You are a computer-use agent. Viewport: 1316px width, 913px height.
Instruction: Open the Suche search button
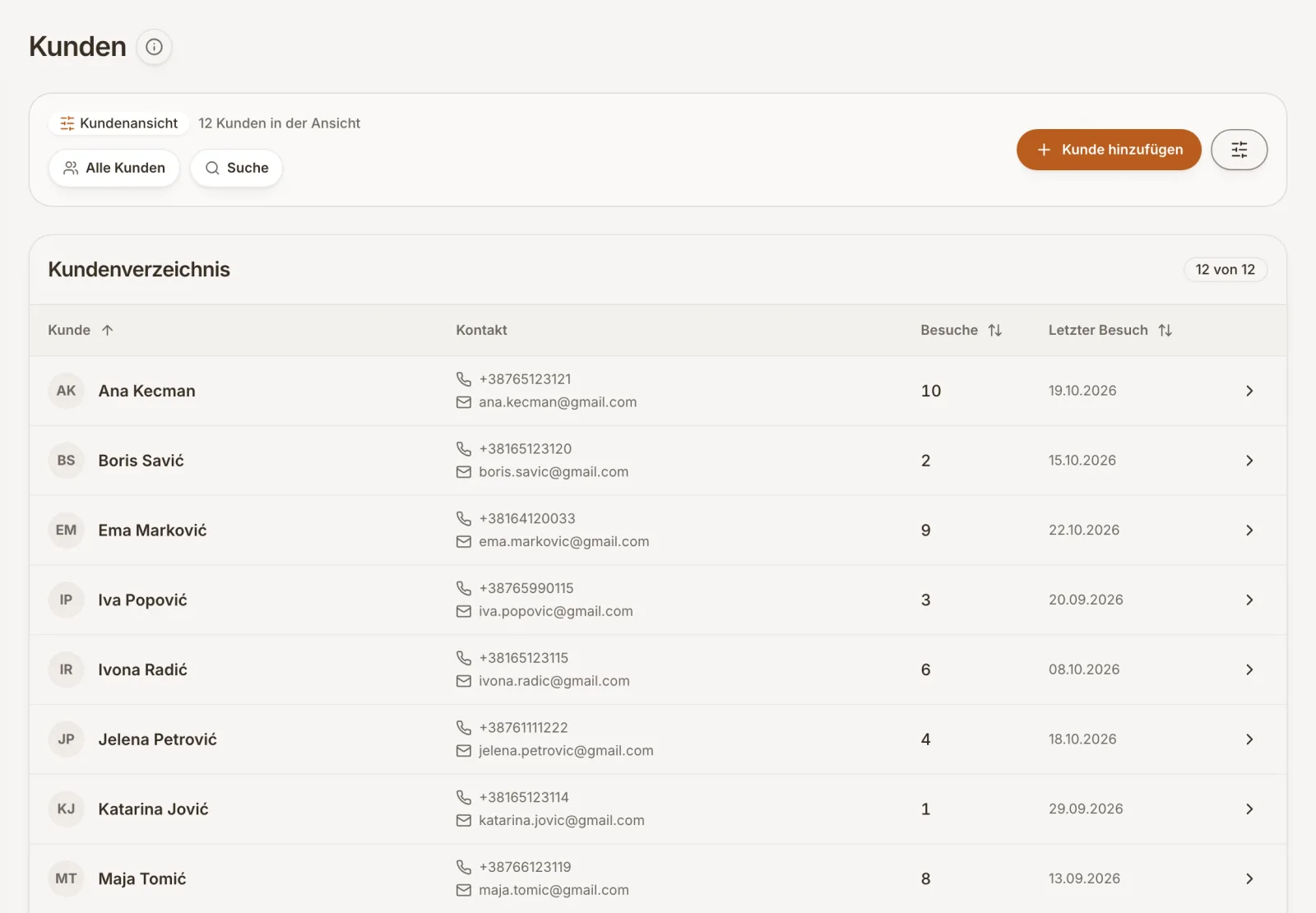237,168
